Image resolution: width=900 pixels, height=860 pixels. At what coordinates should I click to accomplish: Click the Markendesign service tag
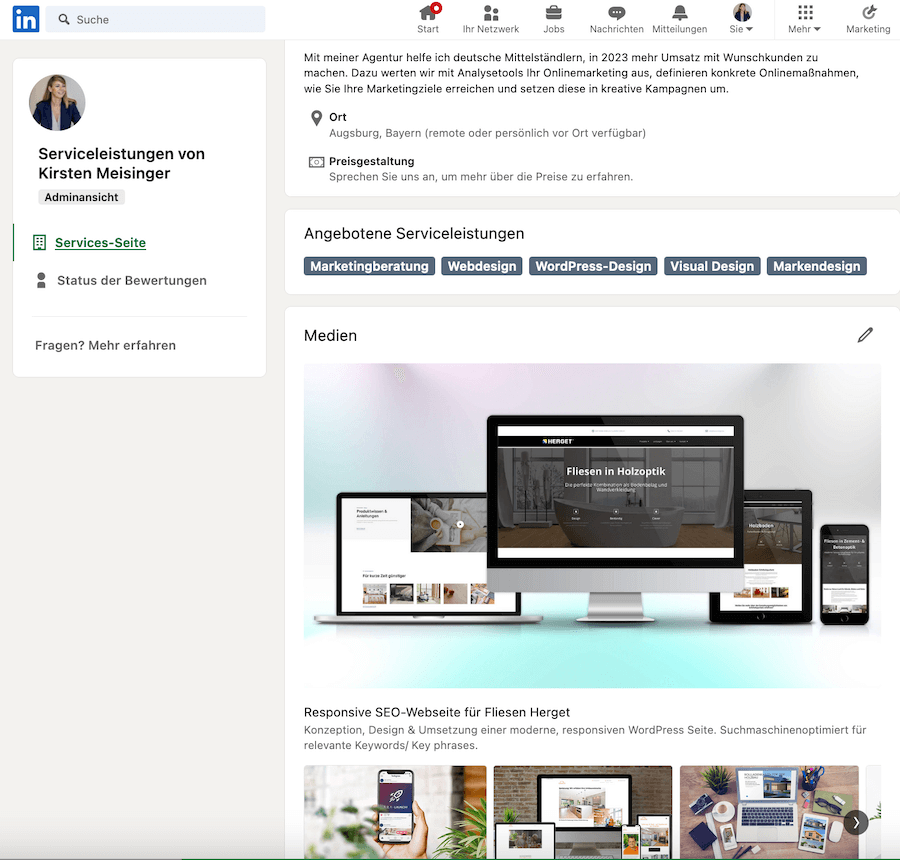coord(816,266)
